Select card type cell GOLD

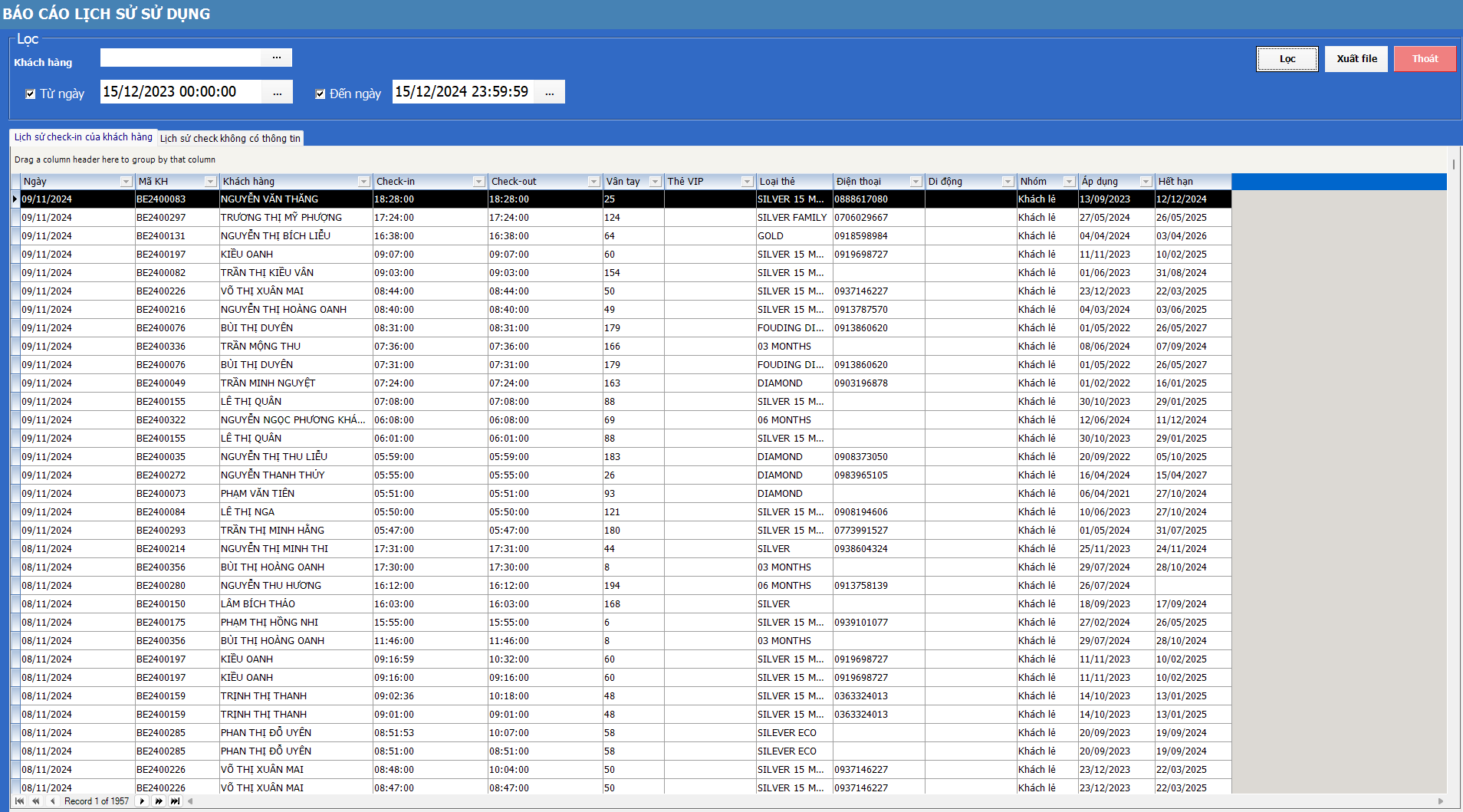(794, 236)
